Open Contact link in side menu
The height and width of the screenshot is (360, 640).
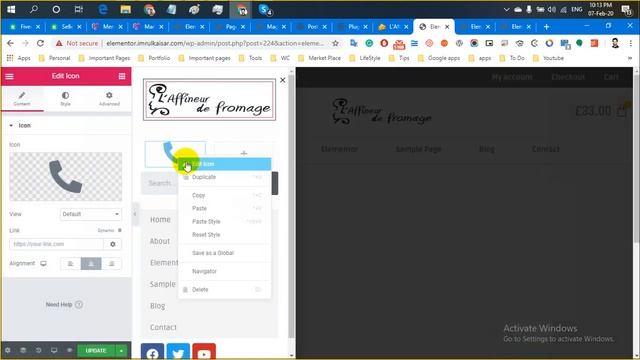point(163,327)
